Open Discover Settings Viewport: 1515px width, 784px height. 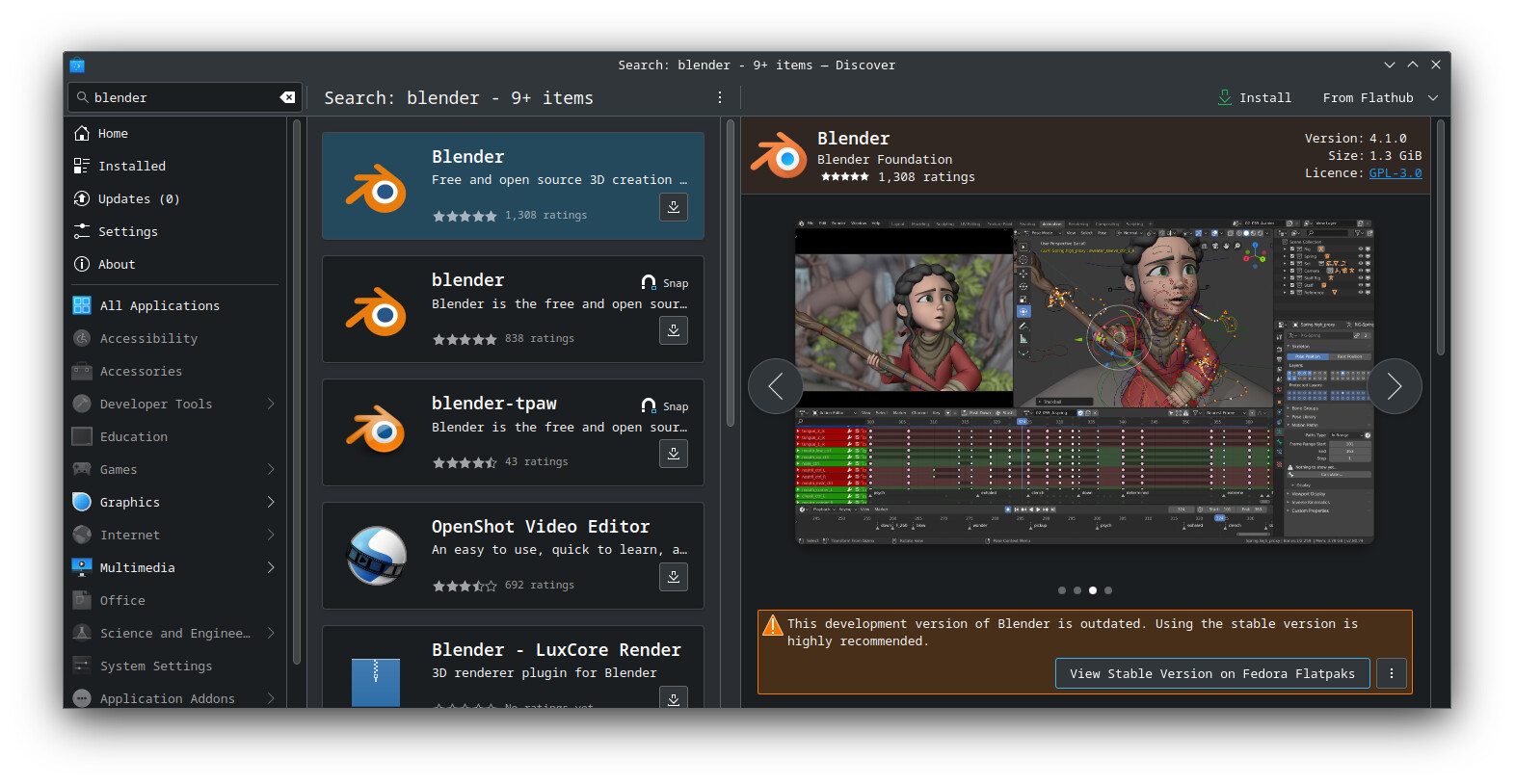tap(177, 232)
